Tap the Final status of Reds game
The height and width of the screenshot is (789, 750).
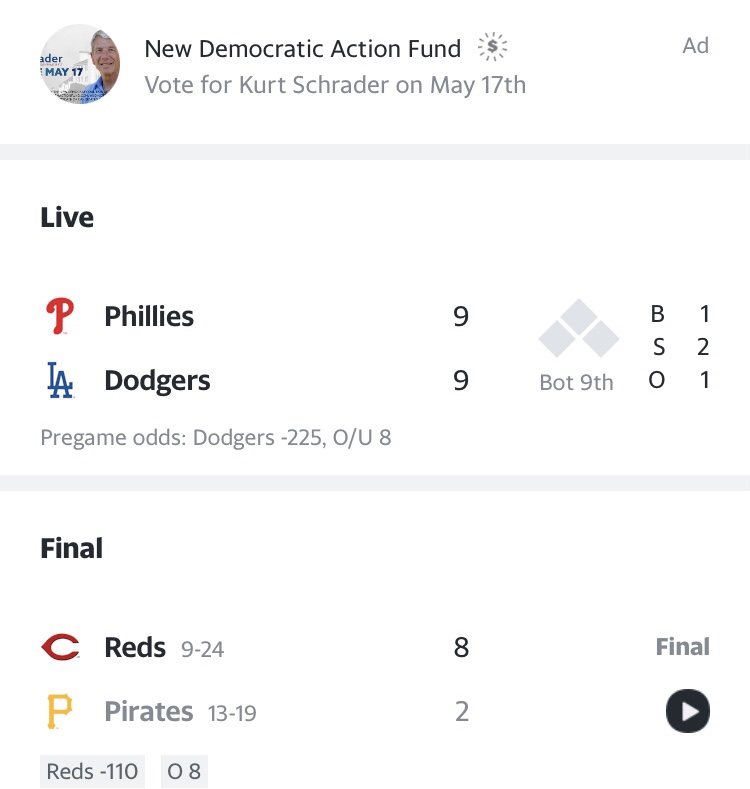(682, 647)
